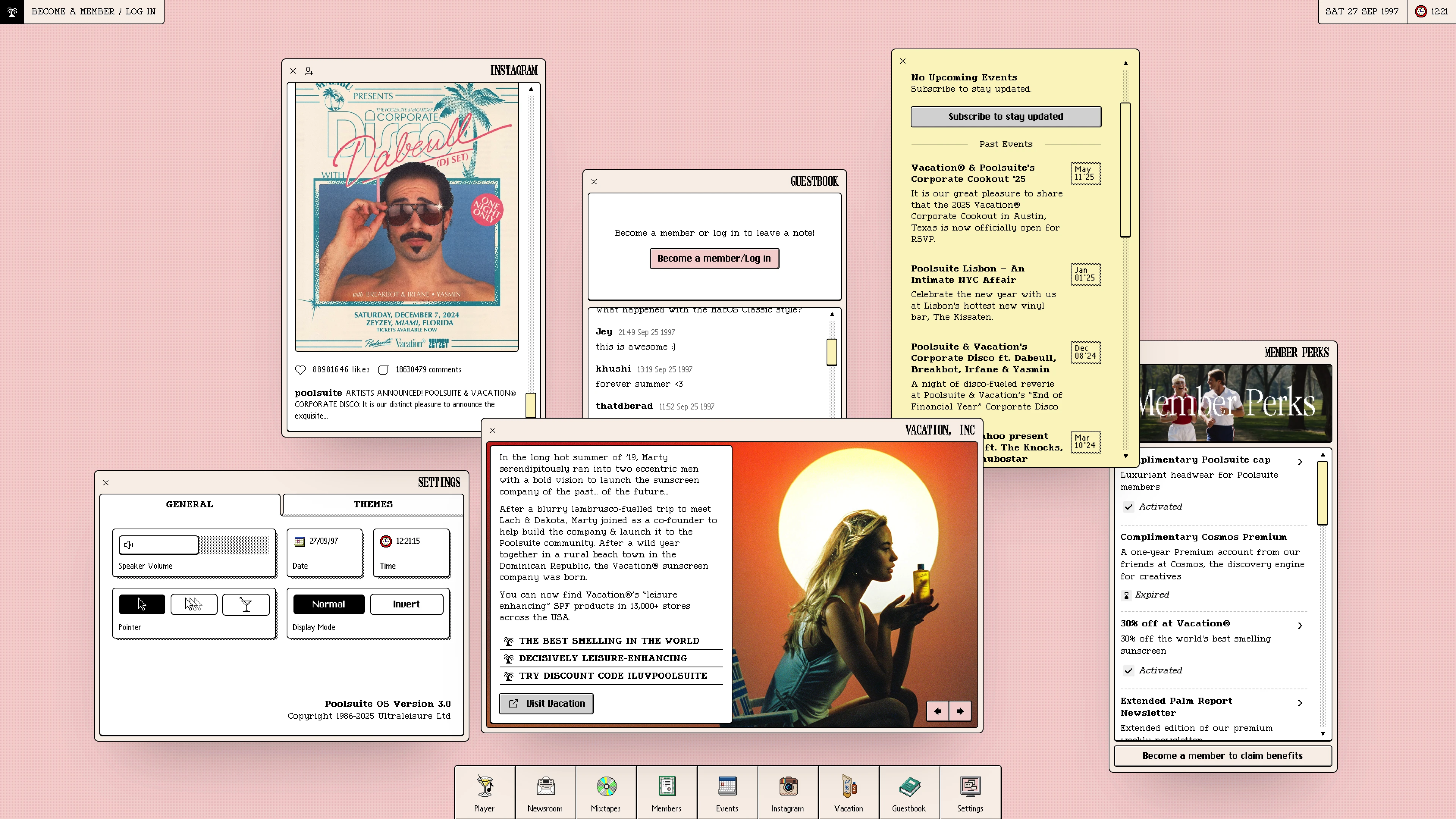Click the Visit Vacation button
Viewport: 1456px width, 819px height.
(x=546, y=703)
